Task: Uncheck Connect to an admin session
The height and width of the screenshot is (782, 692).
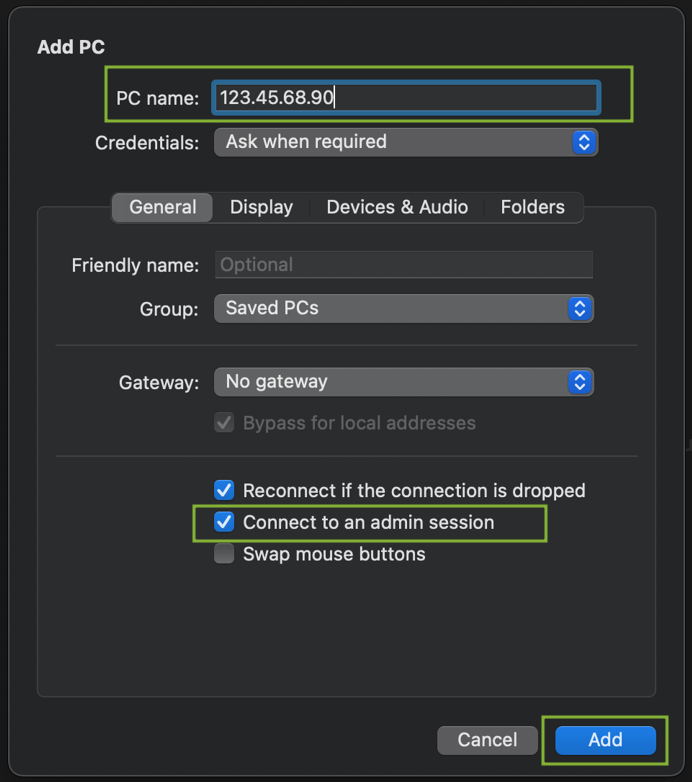Action: [x=224, y=522]
